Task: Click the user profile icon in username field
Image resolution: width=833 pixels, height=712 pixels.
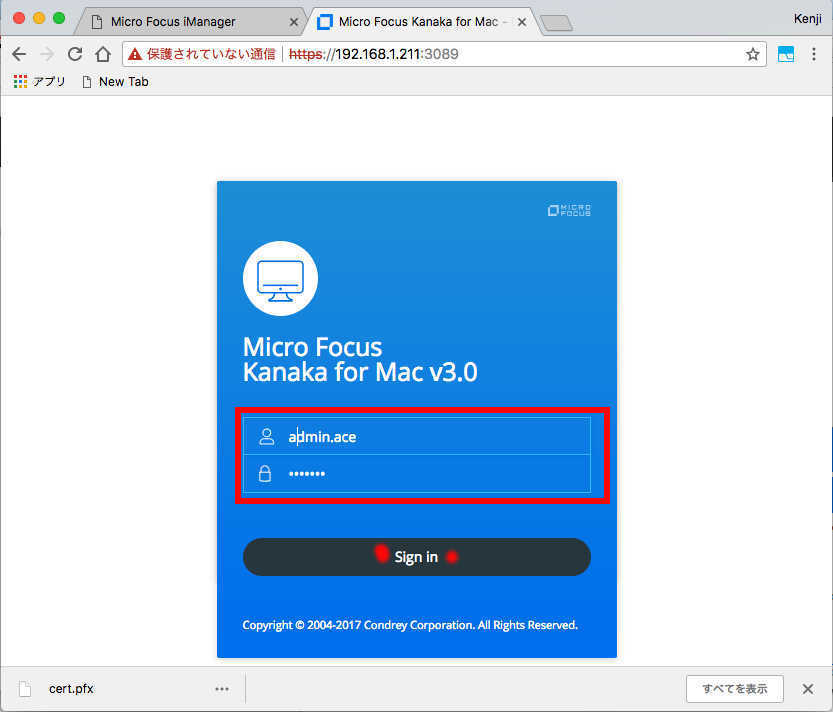Action: tap(266, 436)
